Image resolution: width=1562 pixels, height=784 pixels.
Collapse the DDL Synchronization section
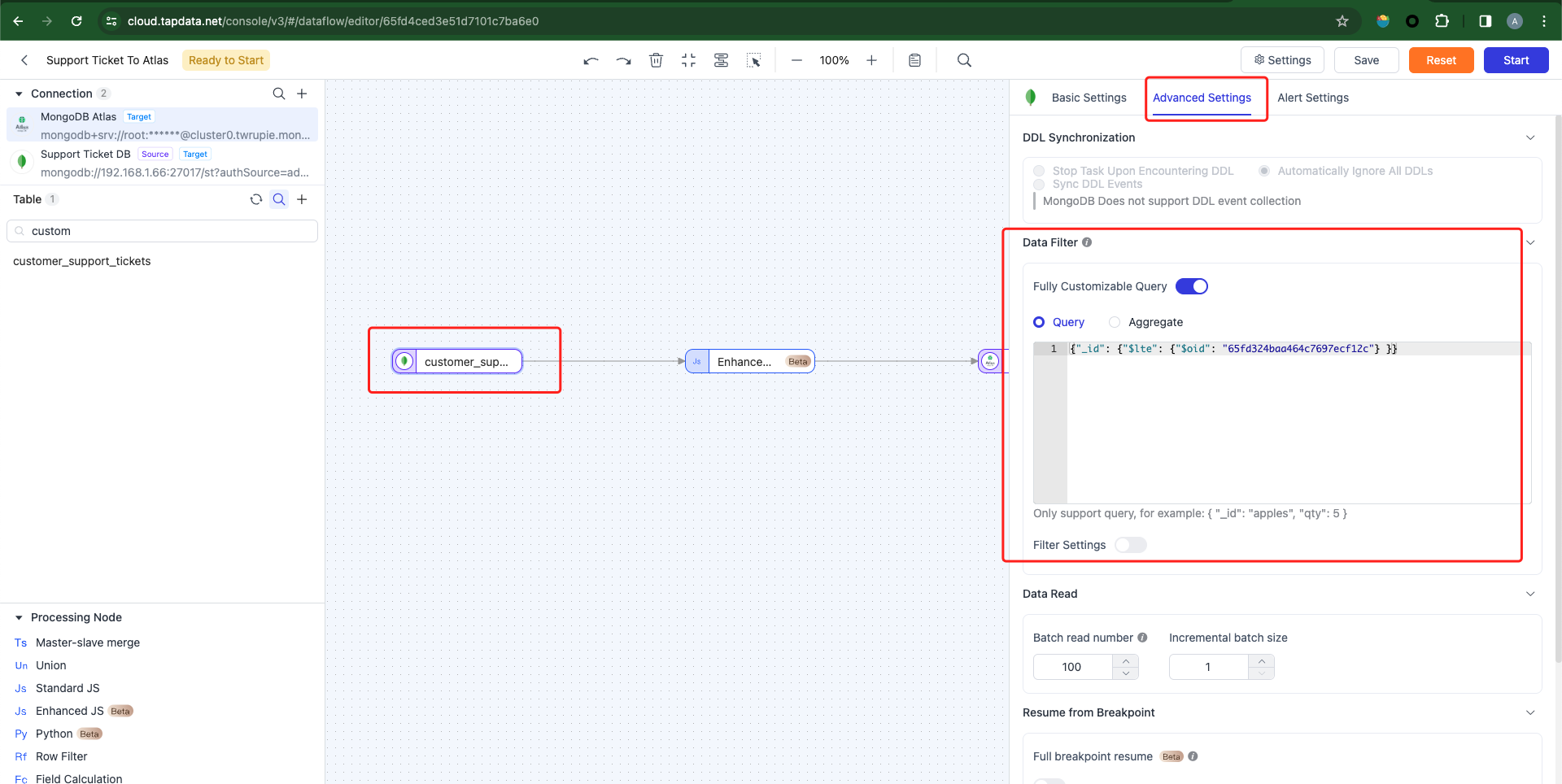coord(1530,137)
